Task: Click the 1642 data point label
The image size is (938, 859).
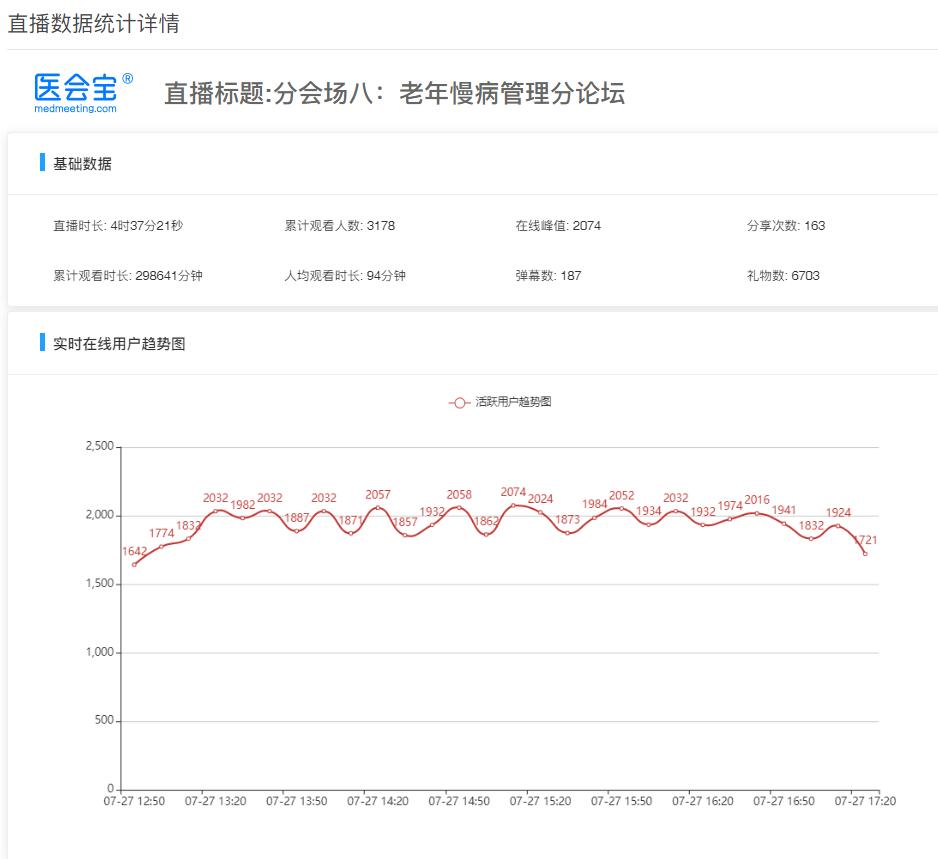Action: point(134,551)
